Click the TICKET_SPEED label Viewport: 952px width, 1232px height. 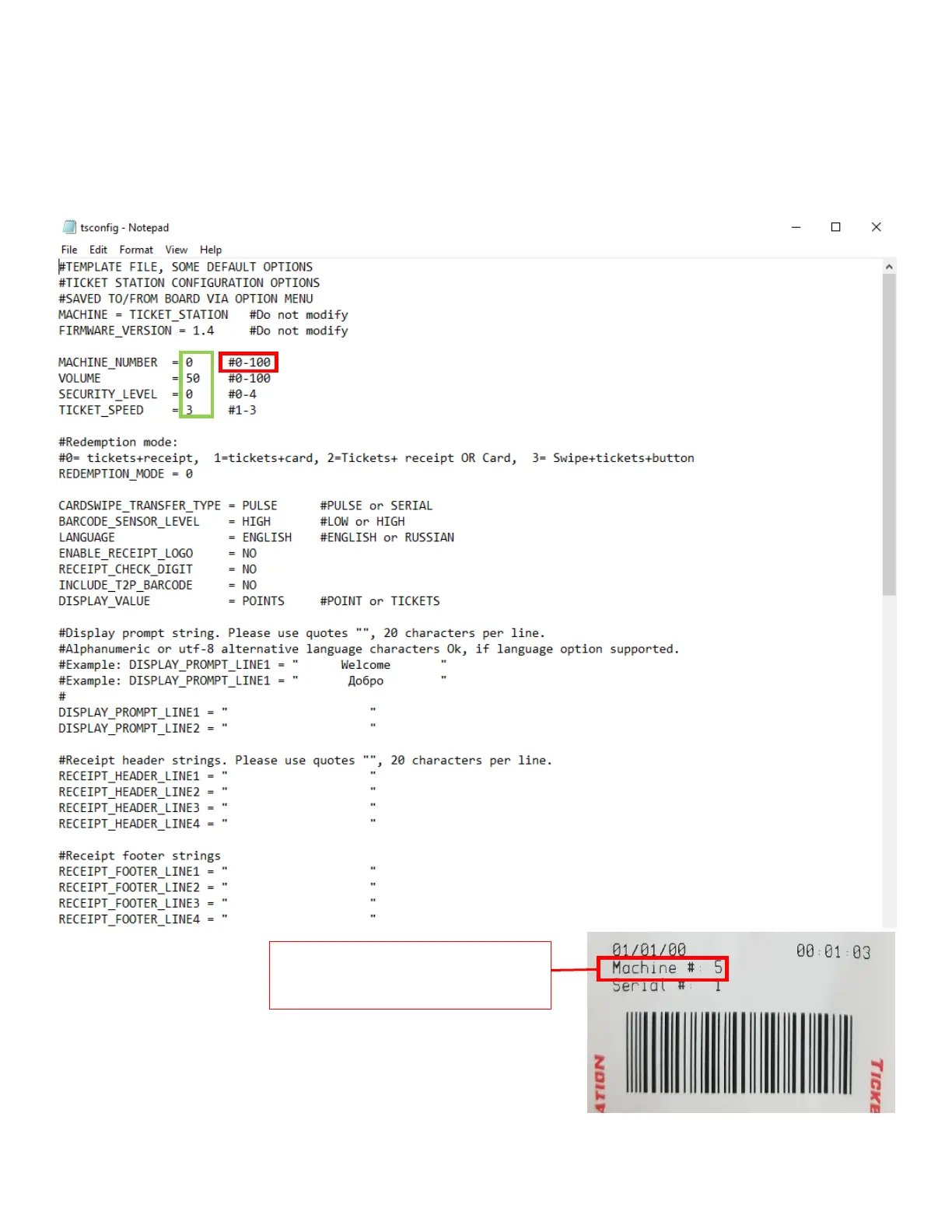[101, 410]
